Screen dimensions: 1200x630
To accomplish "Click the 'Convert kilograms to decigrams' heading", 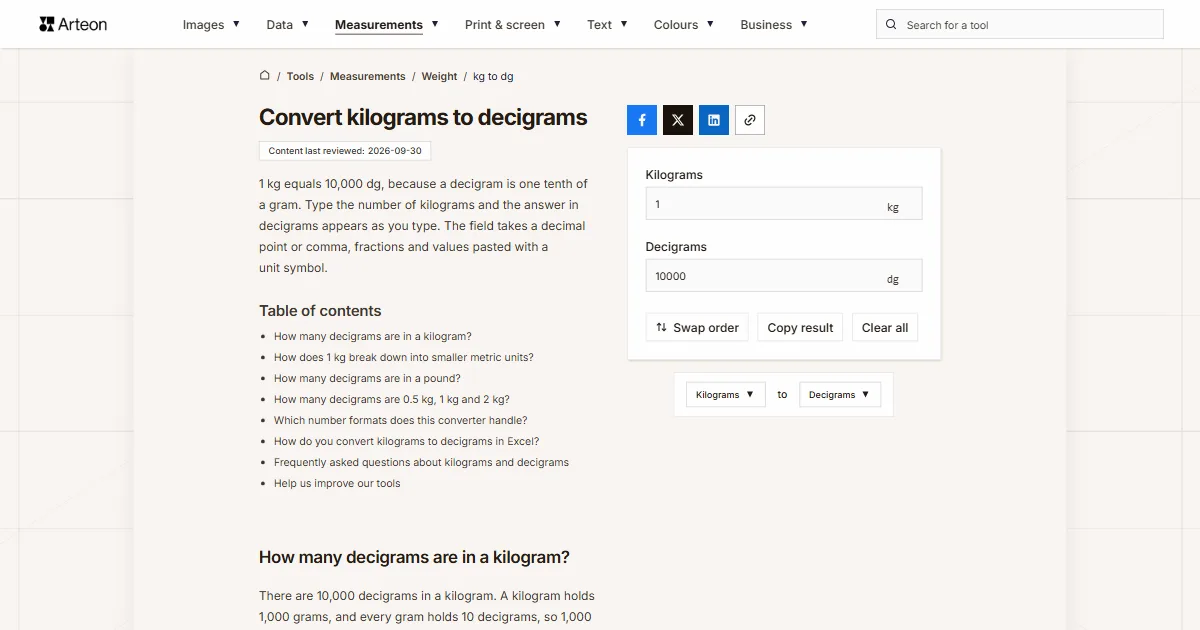I will point(423,117).
